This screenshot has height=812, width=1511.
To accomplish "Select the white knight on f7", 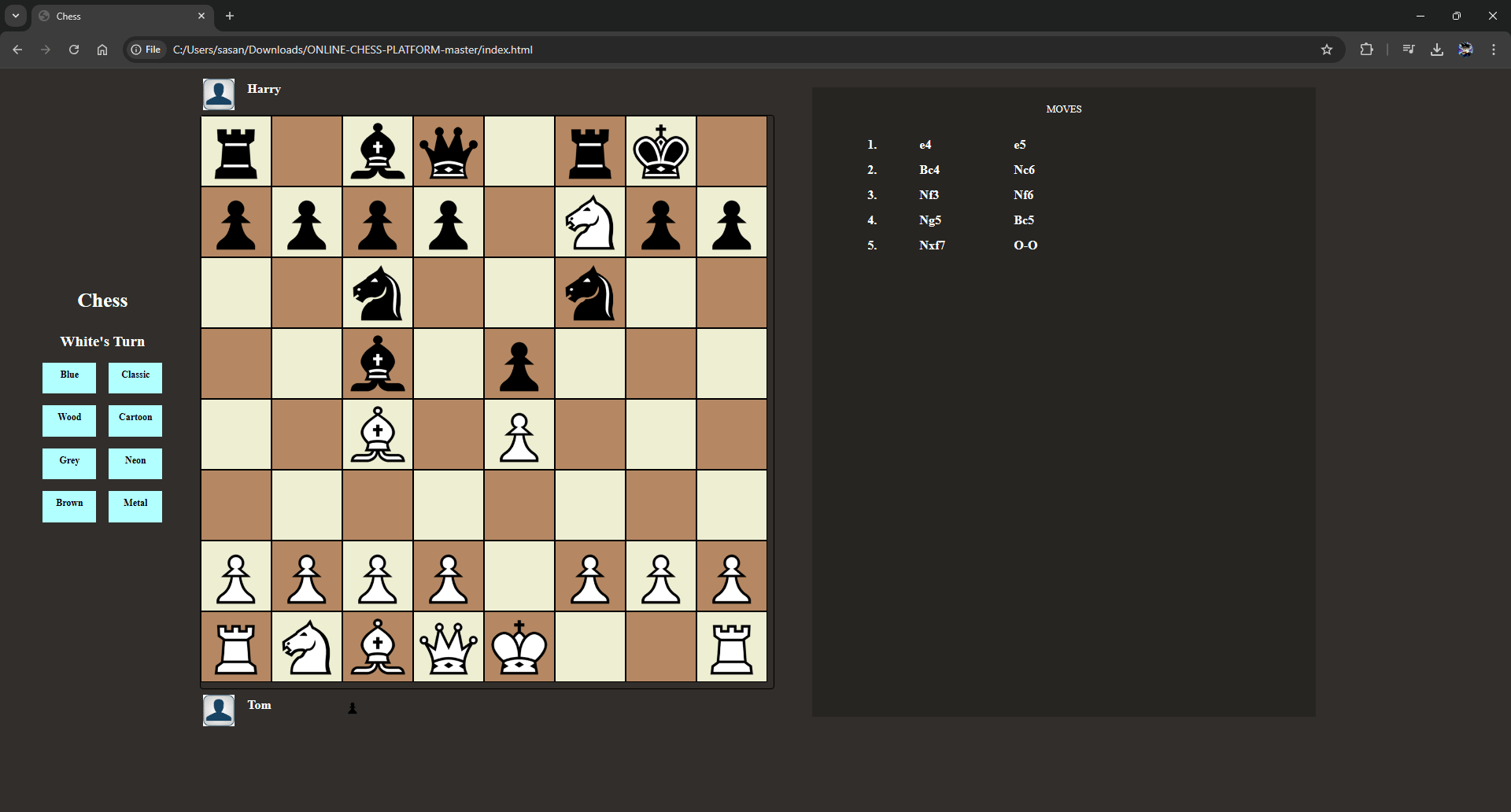I will click(x=590, y=223).
